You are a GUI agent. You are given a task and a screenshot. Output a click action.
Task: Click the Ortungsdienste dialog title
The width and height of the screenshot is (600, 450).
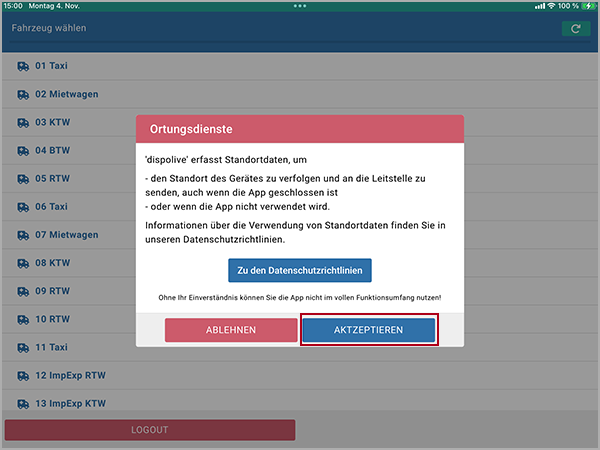point(191,129)
